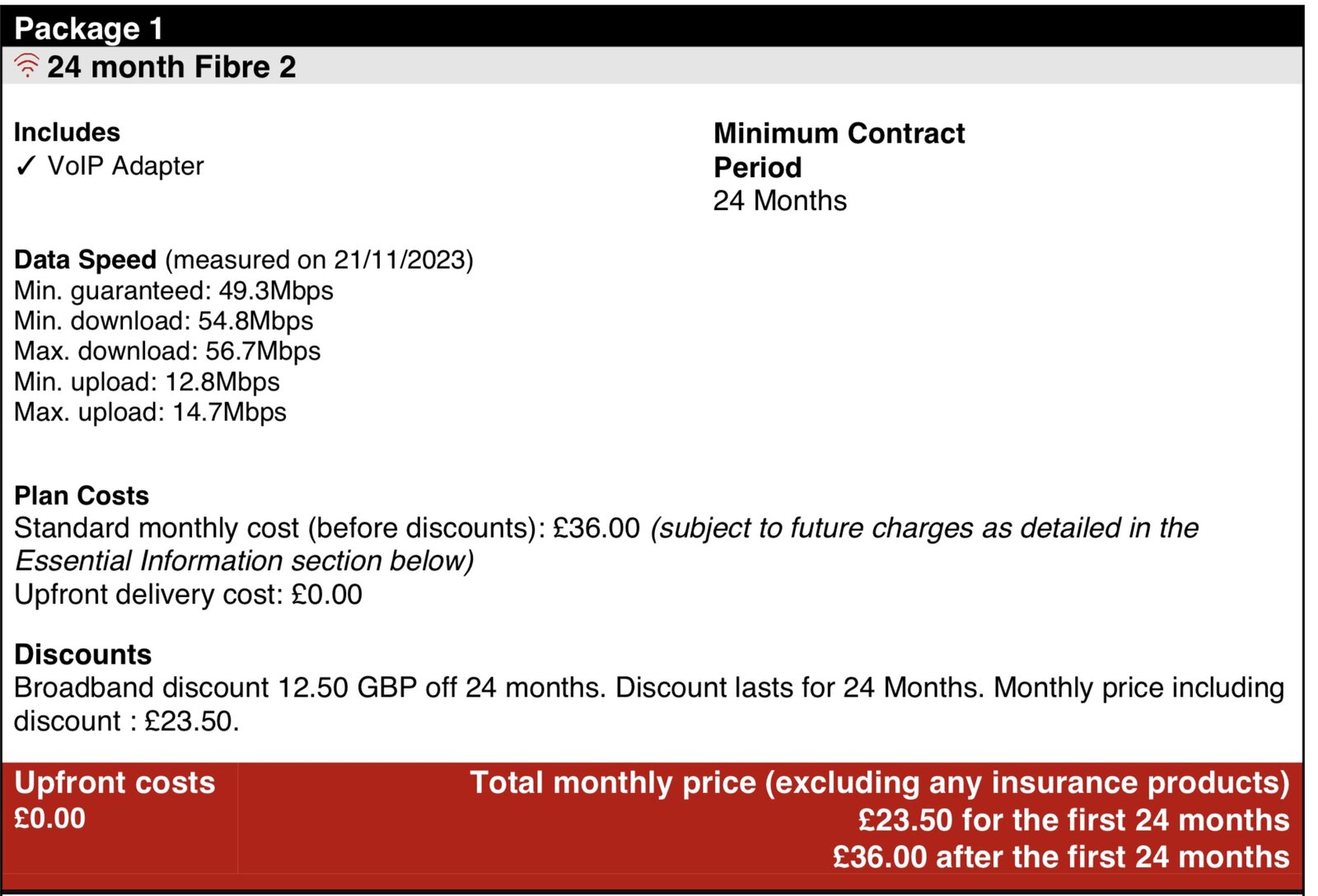Click the Package 1 header bar
Viewport: 1318px width, 896px height.
(x=651, y=28)
